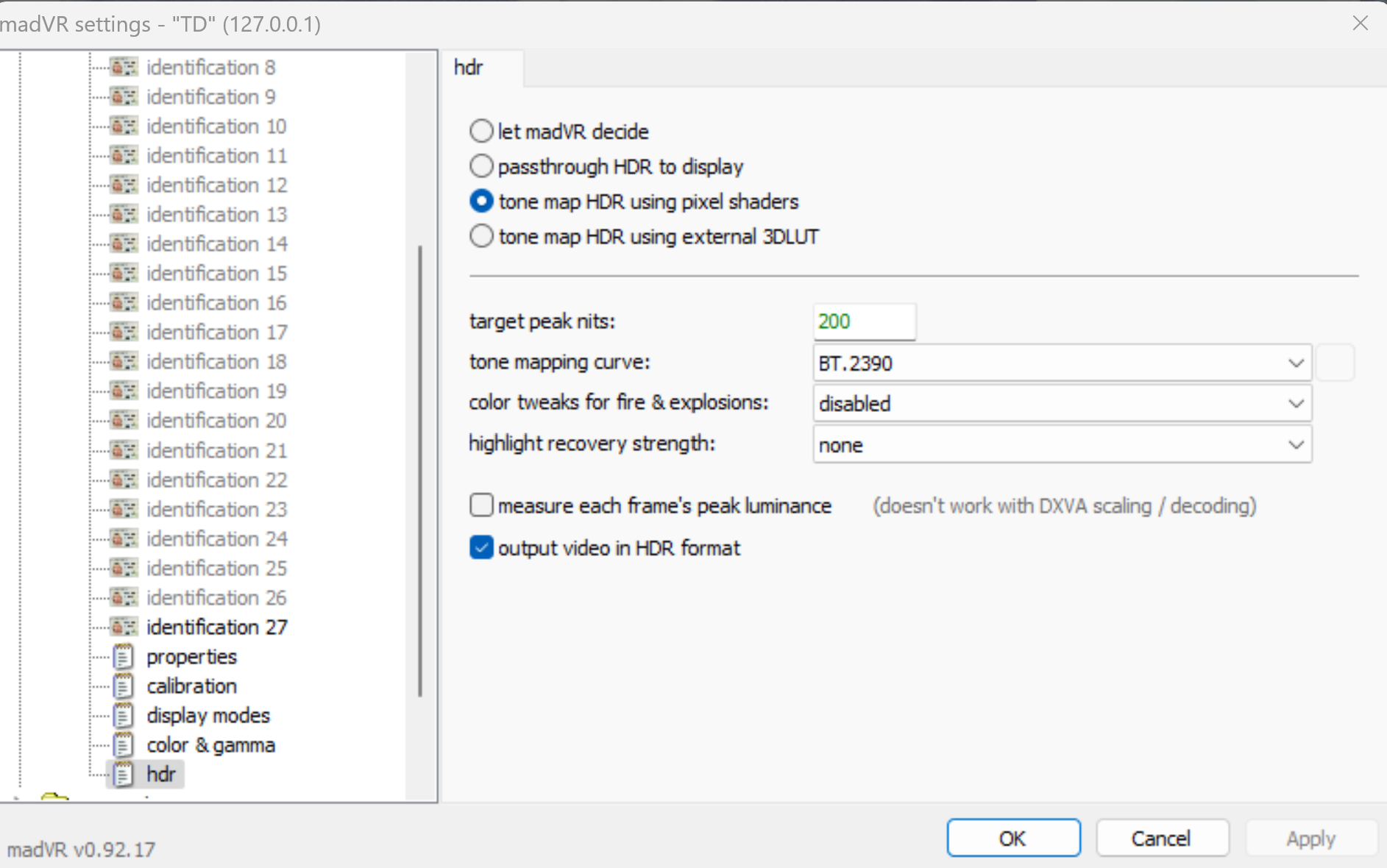Click the identification 9 icon

coord(124,96)
